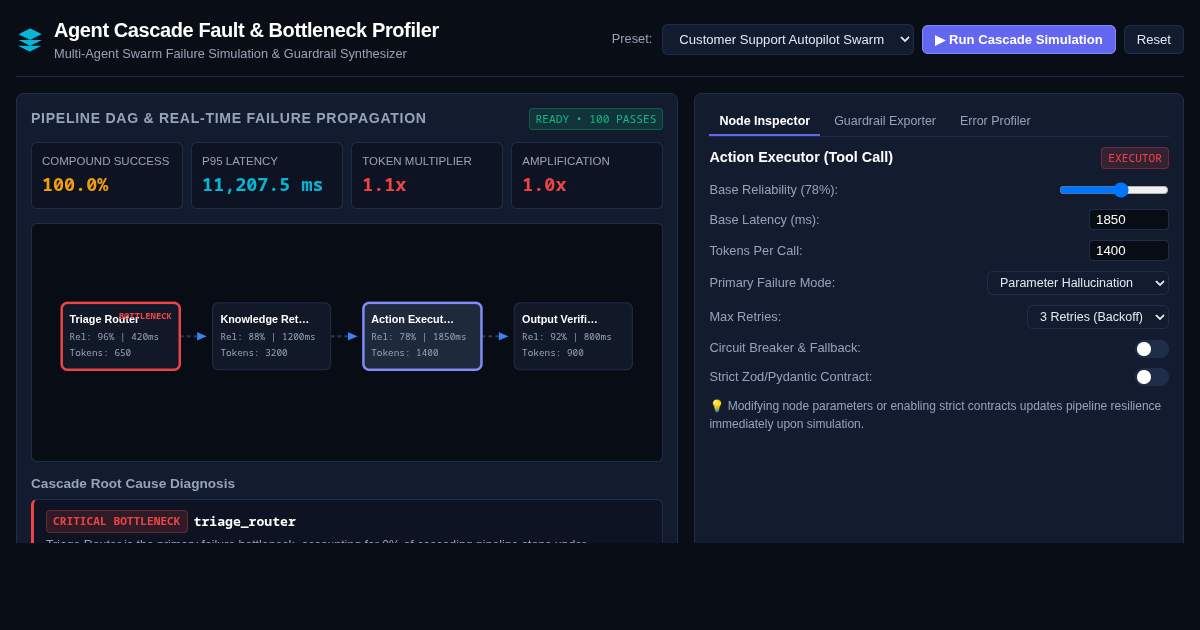Click the COMPOUND SUCCESS 100.0% card
The height and width of the screenshot is (630, 1200).
107,176
